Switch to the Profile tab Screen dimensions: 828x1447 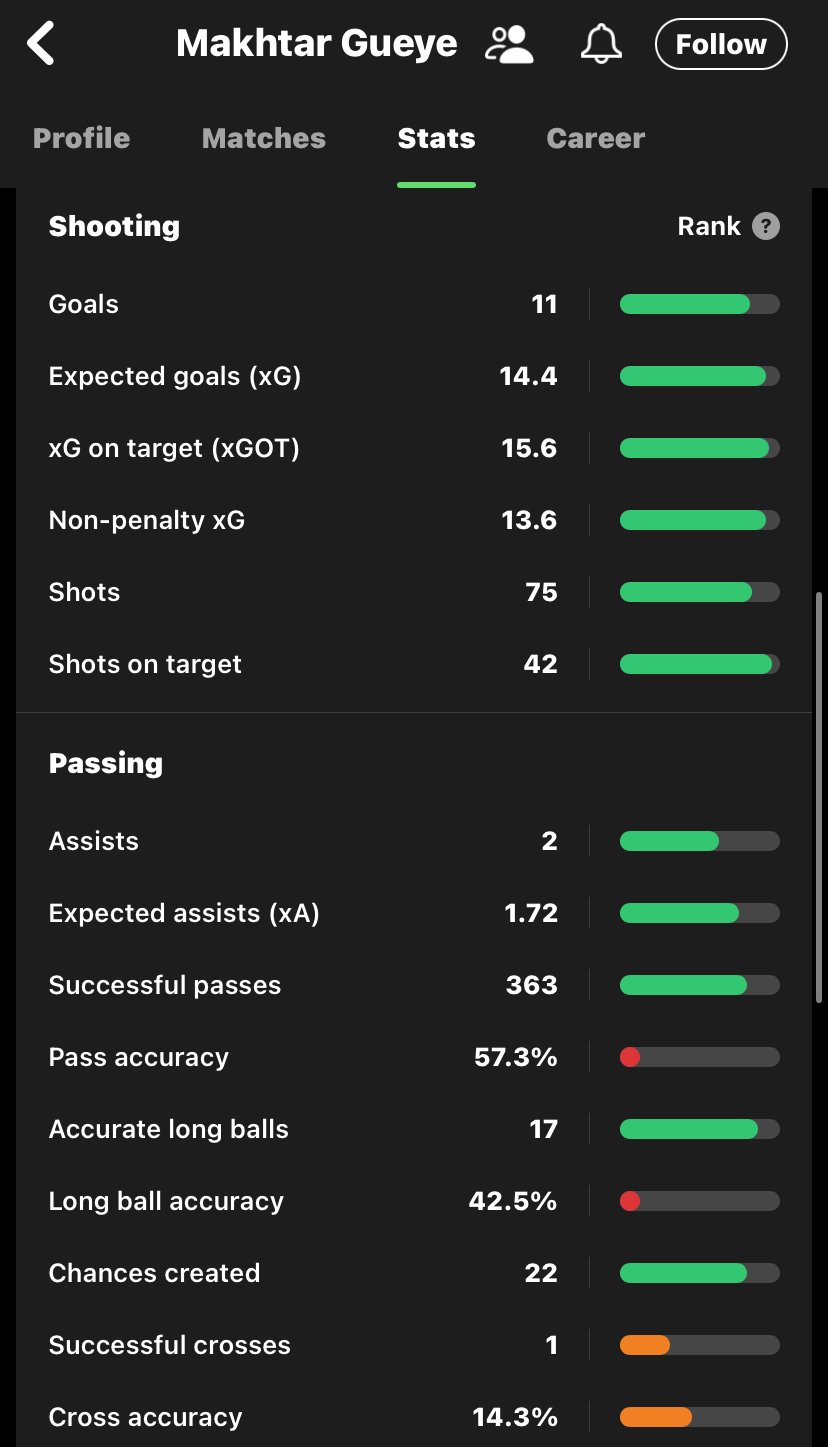pyautogui.click(x=82, y=138)
